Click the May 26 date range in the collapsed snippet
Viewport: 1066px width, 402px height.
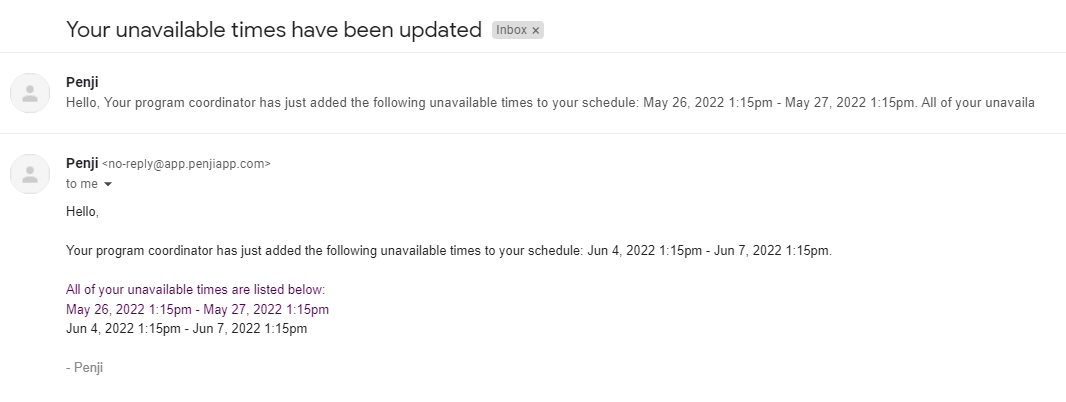pyautogui.click(x=778, y=102)
